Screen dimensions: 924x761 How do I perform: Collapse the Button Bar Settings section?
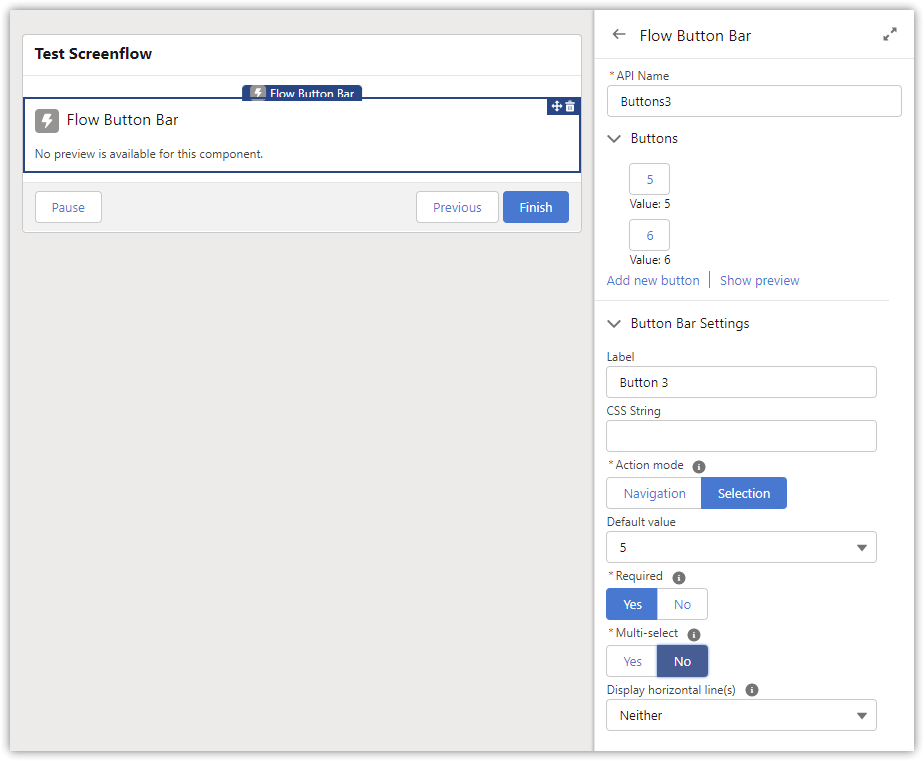coord(613,323)
